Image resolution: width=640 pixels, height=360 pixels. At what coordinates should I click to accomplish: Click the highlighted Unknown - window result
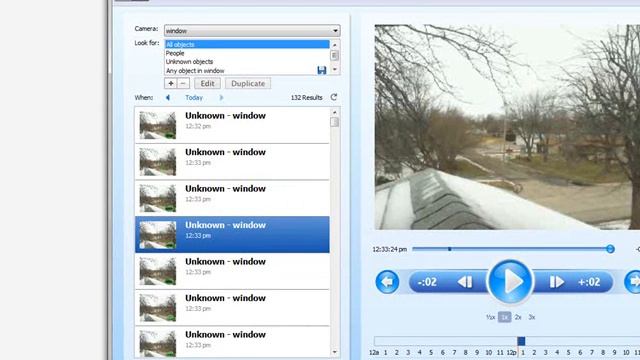click(x=232, y=235)
